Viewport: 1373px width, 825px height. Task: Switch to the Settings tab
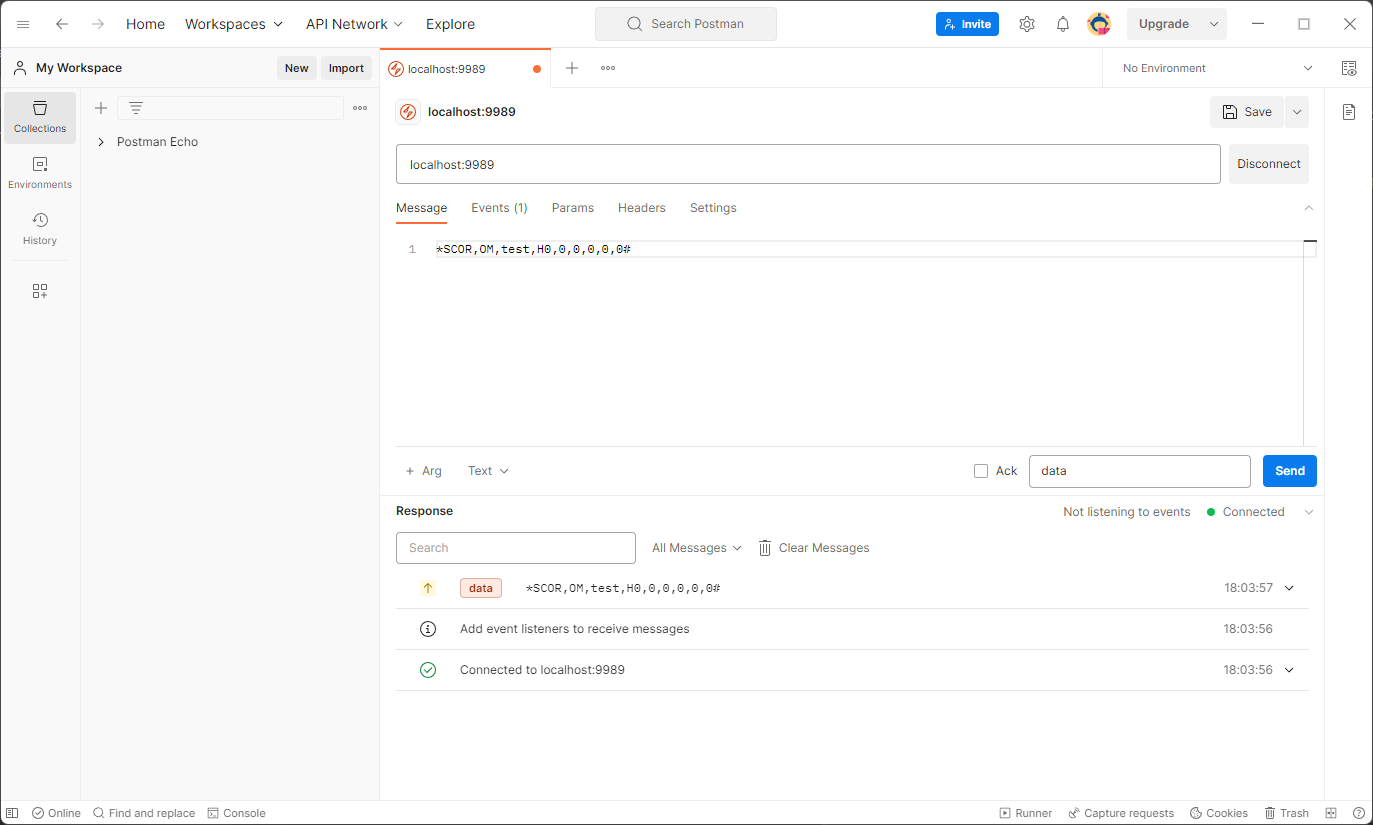713,208
